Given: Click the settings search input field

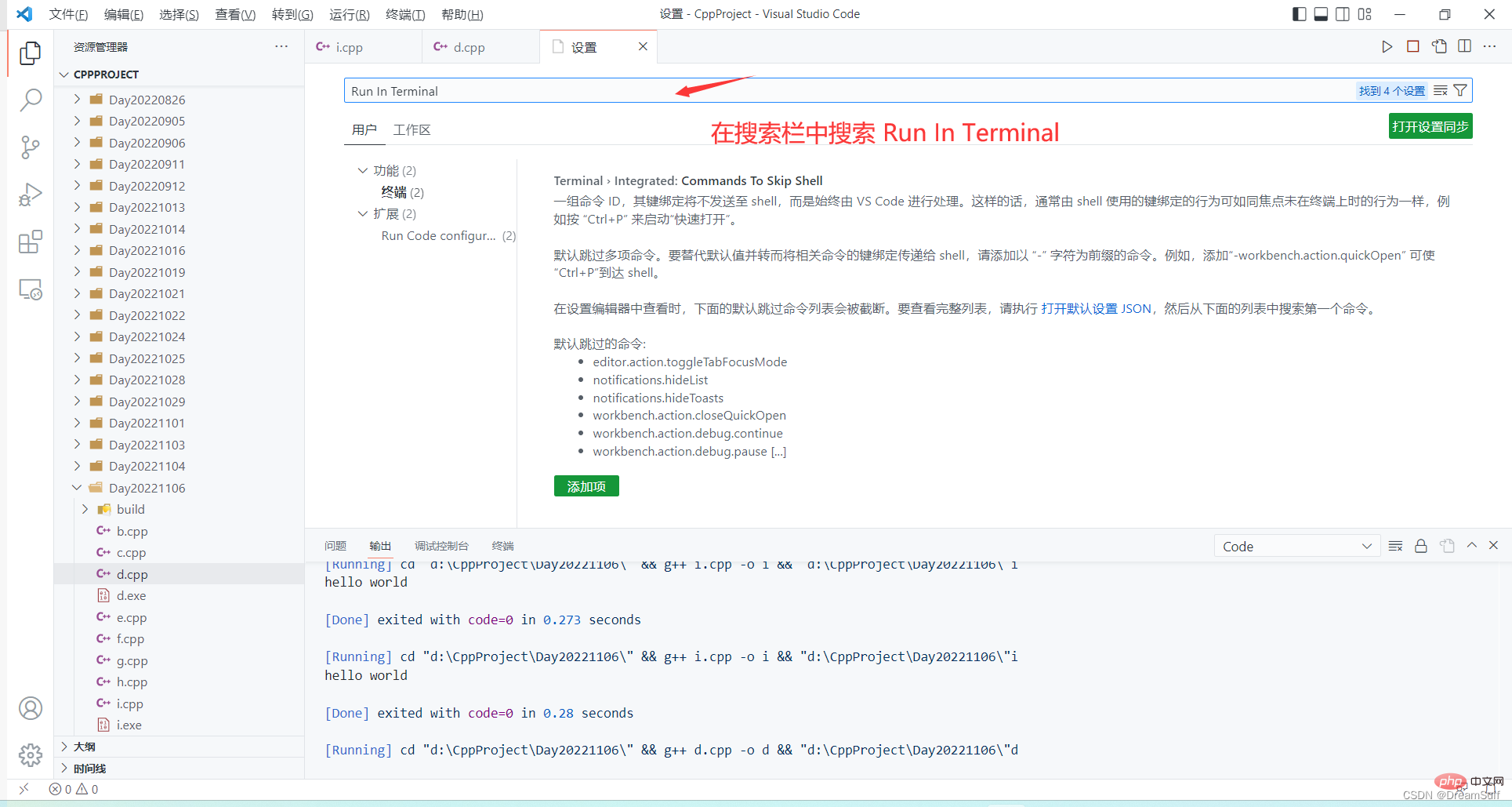Looking at the screenshot, I should coord(847,91).
